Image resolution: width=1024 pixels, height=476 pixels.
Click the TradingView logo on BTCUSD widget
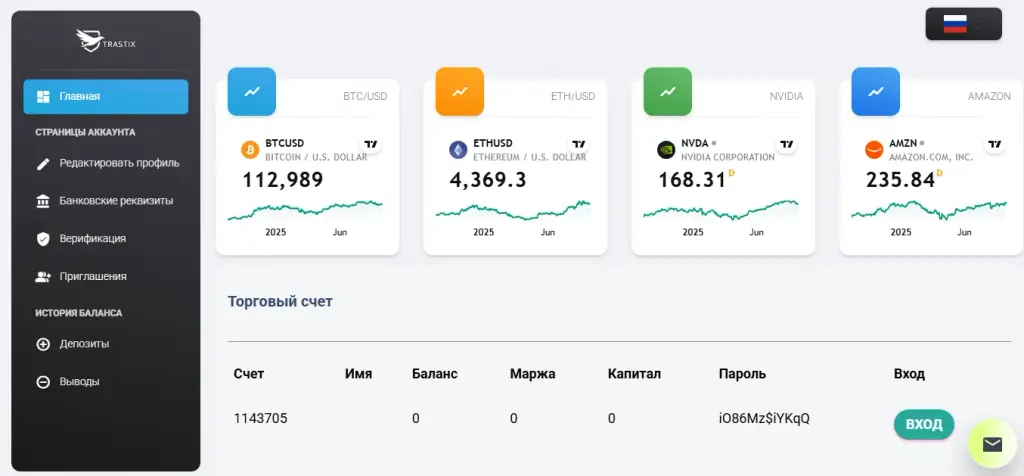(370, 144)
